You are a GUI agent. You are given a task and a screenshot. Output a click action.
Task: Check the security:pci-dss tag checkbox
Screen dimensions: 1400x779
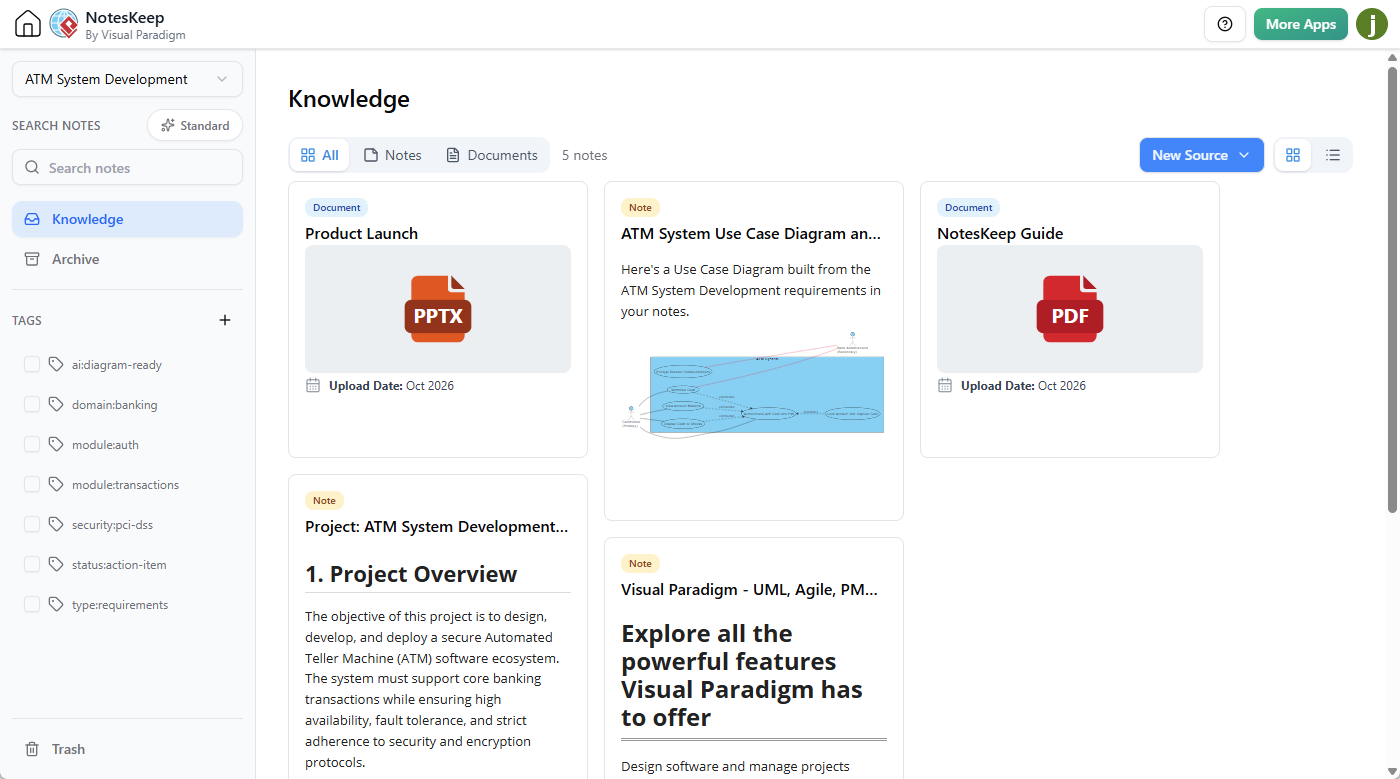pos(32,524)
